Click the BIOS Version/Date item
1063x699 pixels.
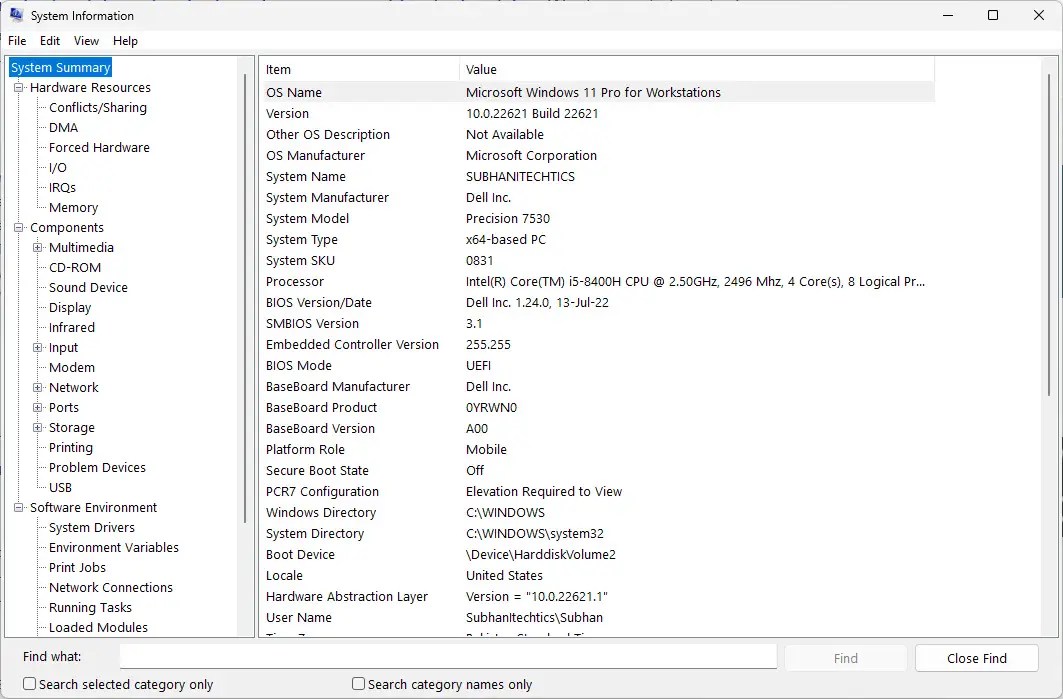[319, 302]
